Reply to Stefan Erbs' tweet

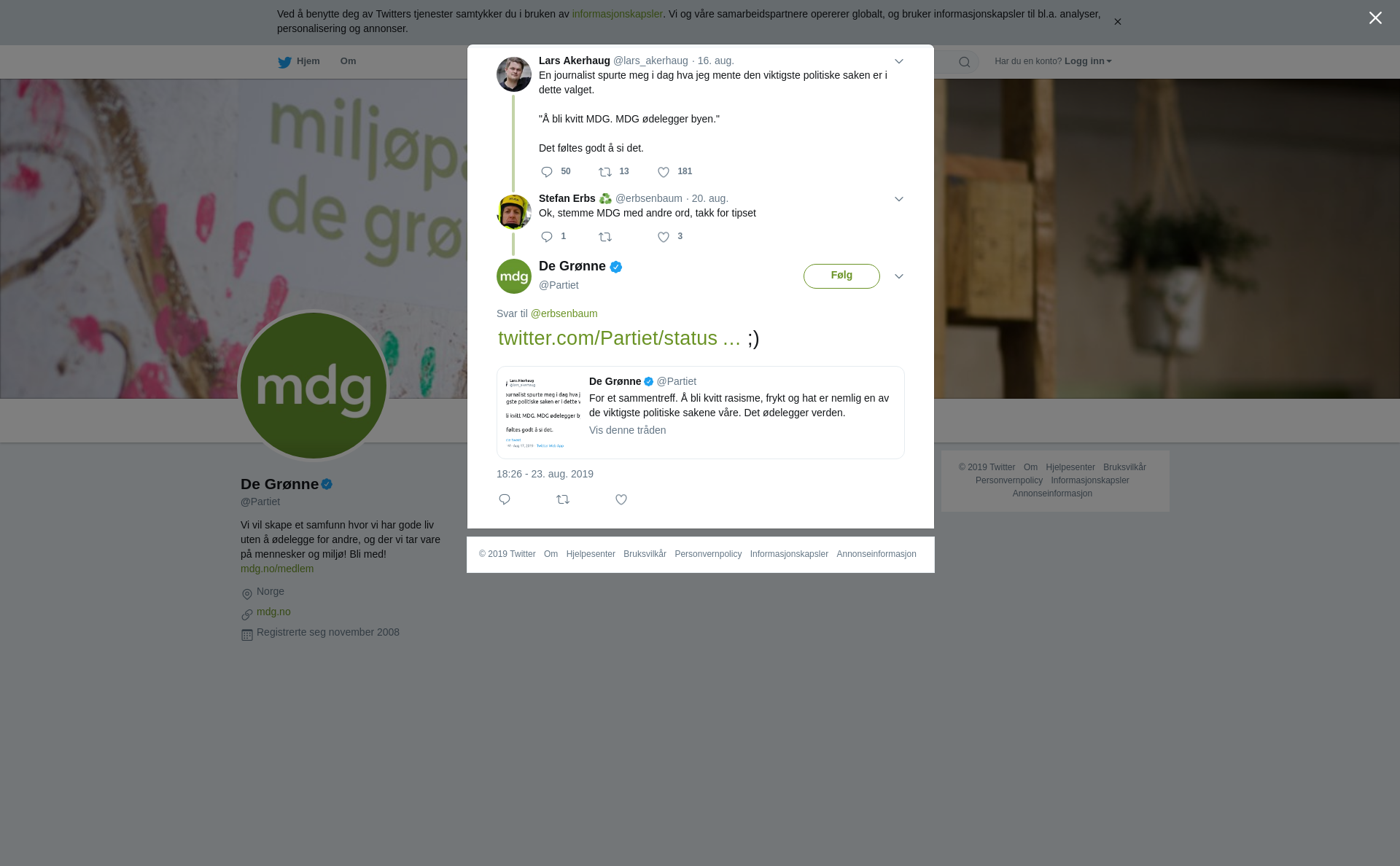click(x=547, y=237)
